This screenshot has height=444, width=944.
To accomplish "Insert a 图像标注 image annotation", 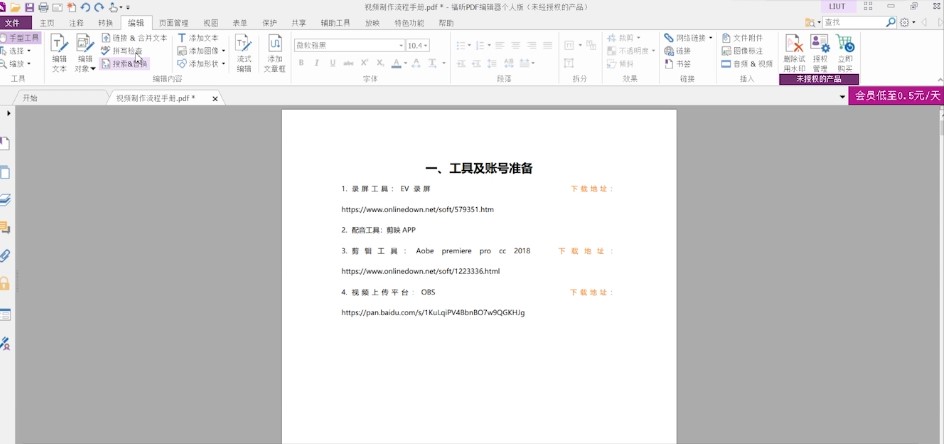I will pos(742,51).
